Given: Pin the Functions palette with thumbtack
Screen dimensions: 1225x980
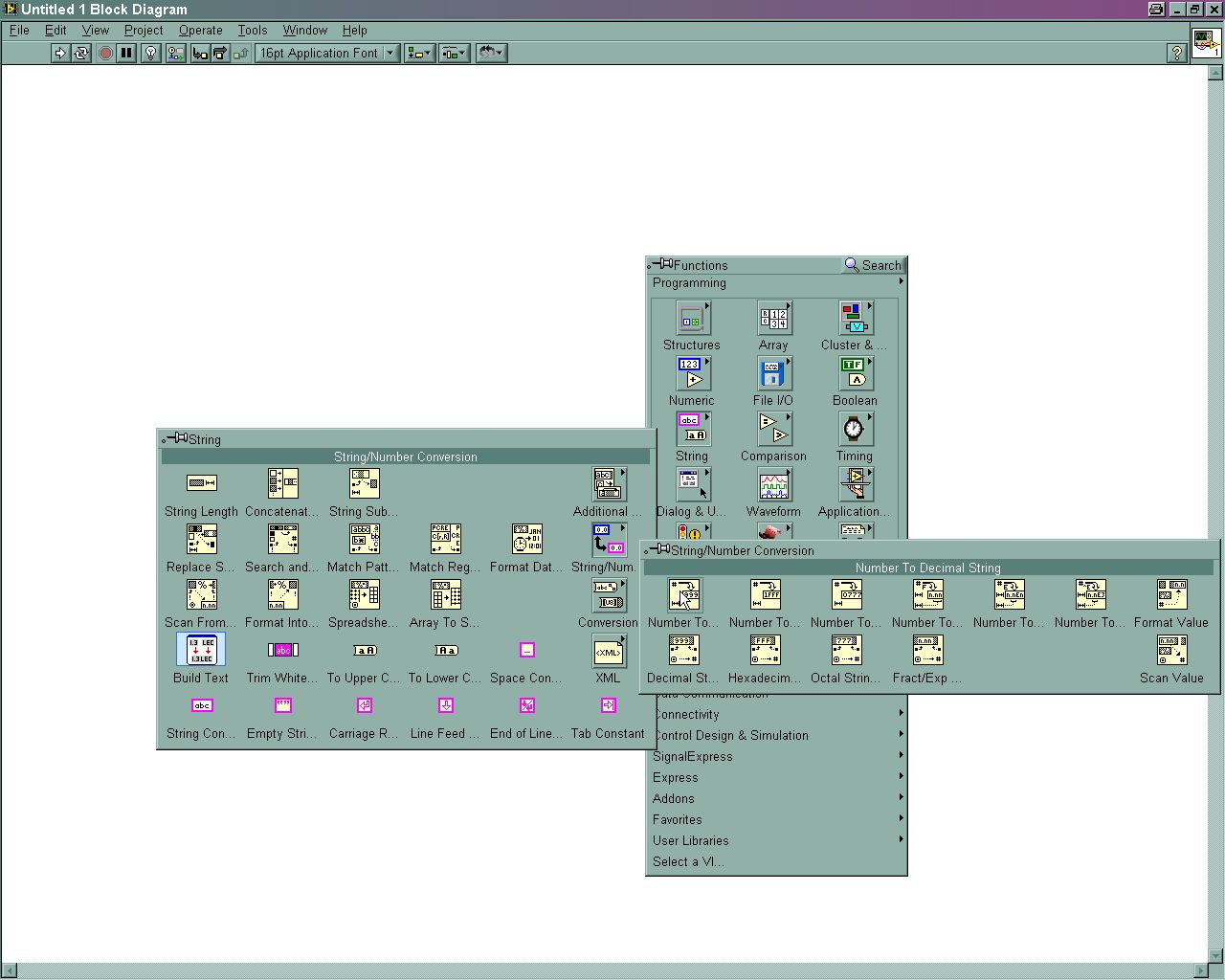Looking at the screenshot, I should pos(662,265).
